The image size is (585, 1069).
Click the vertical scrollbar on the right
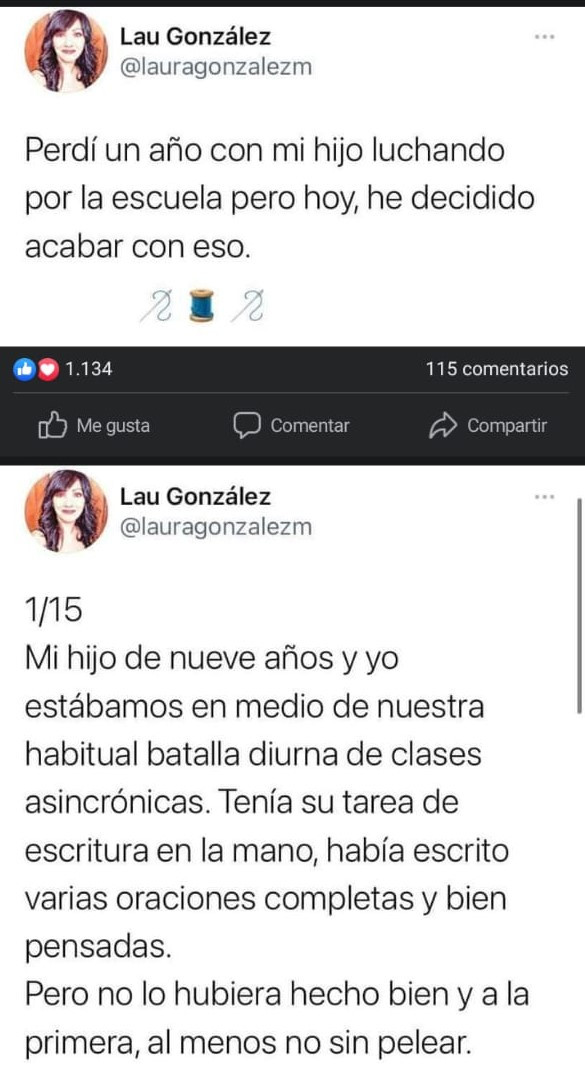pos(579,605)
